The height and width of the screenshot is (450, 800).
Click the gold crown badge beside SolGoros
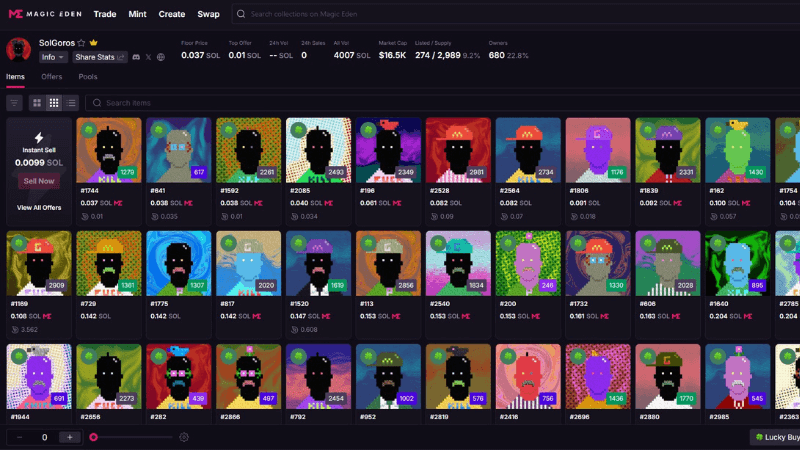(x=93, y=42)
